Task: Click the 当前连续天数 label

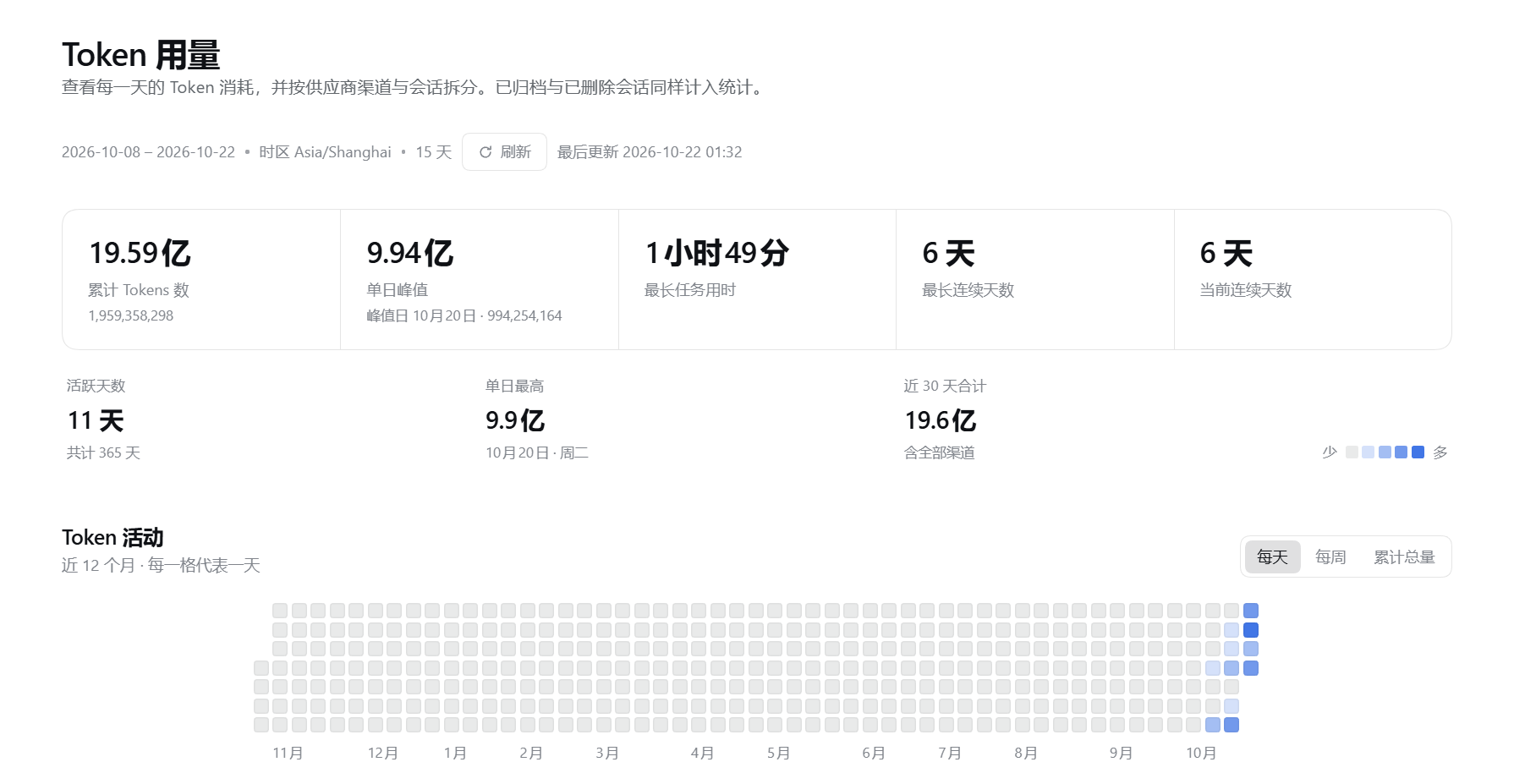Action: point(1245,290)
